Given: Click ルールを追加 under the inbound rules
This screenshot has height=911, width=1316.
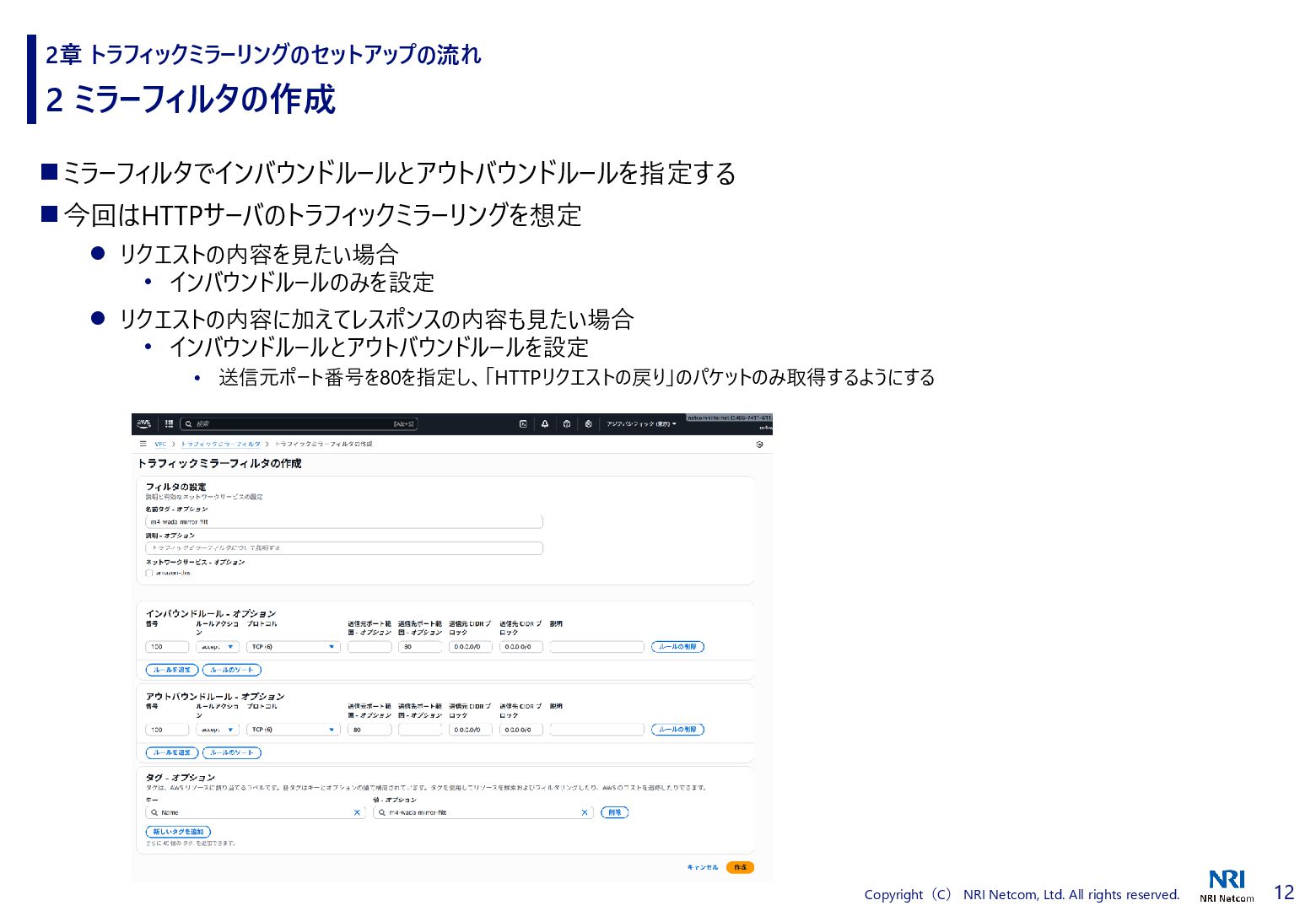Looking at the screenshot, I should pos(172,670).
